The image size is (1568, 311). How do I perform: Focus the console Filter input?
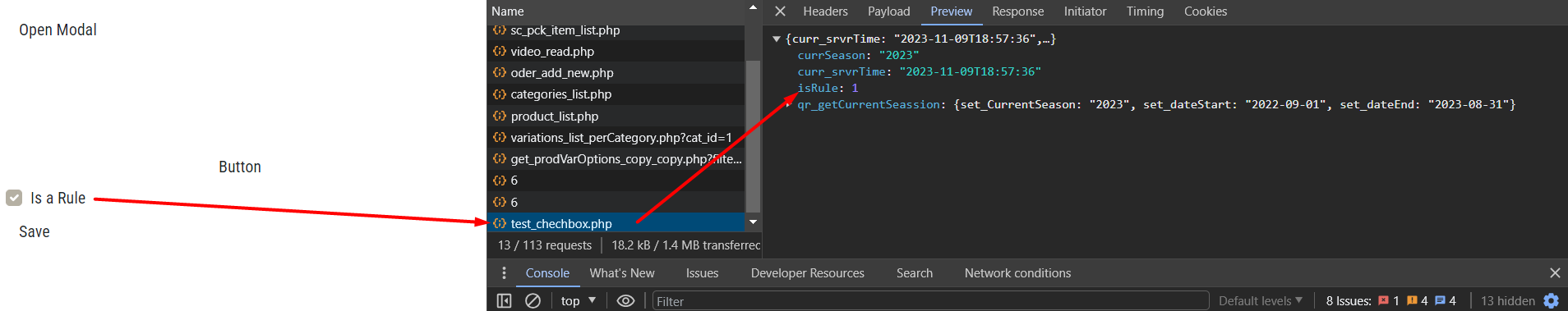[x=930, y=301]
